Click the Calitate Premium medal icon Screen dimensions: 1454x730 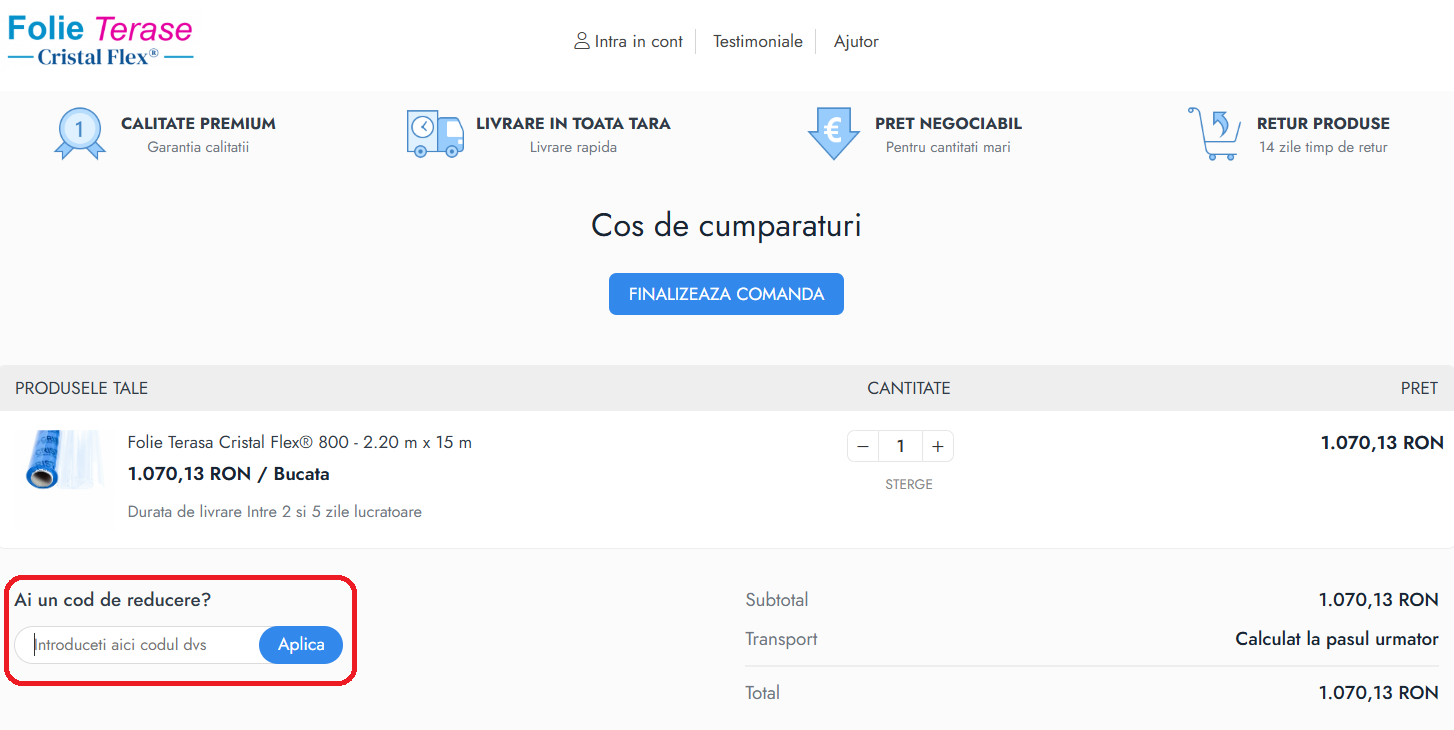79,133
